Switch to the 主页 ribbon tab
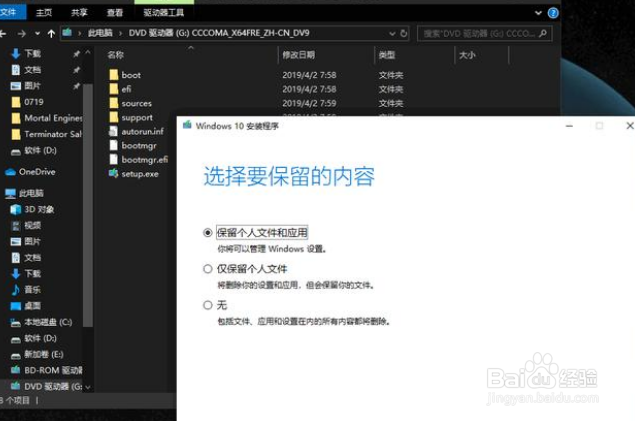 (44, 13)
